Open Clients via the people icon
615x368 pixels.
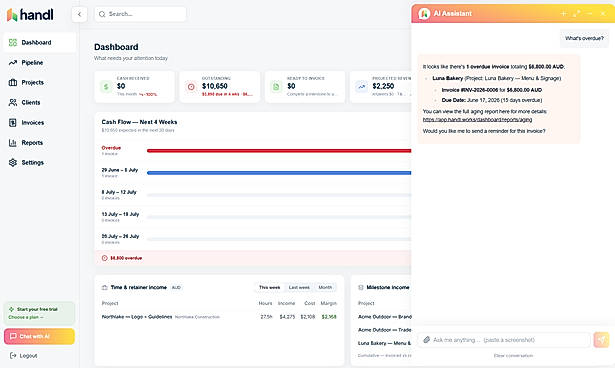13,102
